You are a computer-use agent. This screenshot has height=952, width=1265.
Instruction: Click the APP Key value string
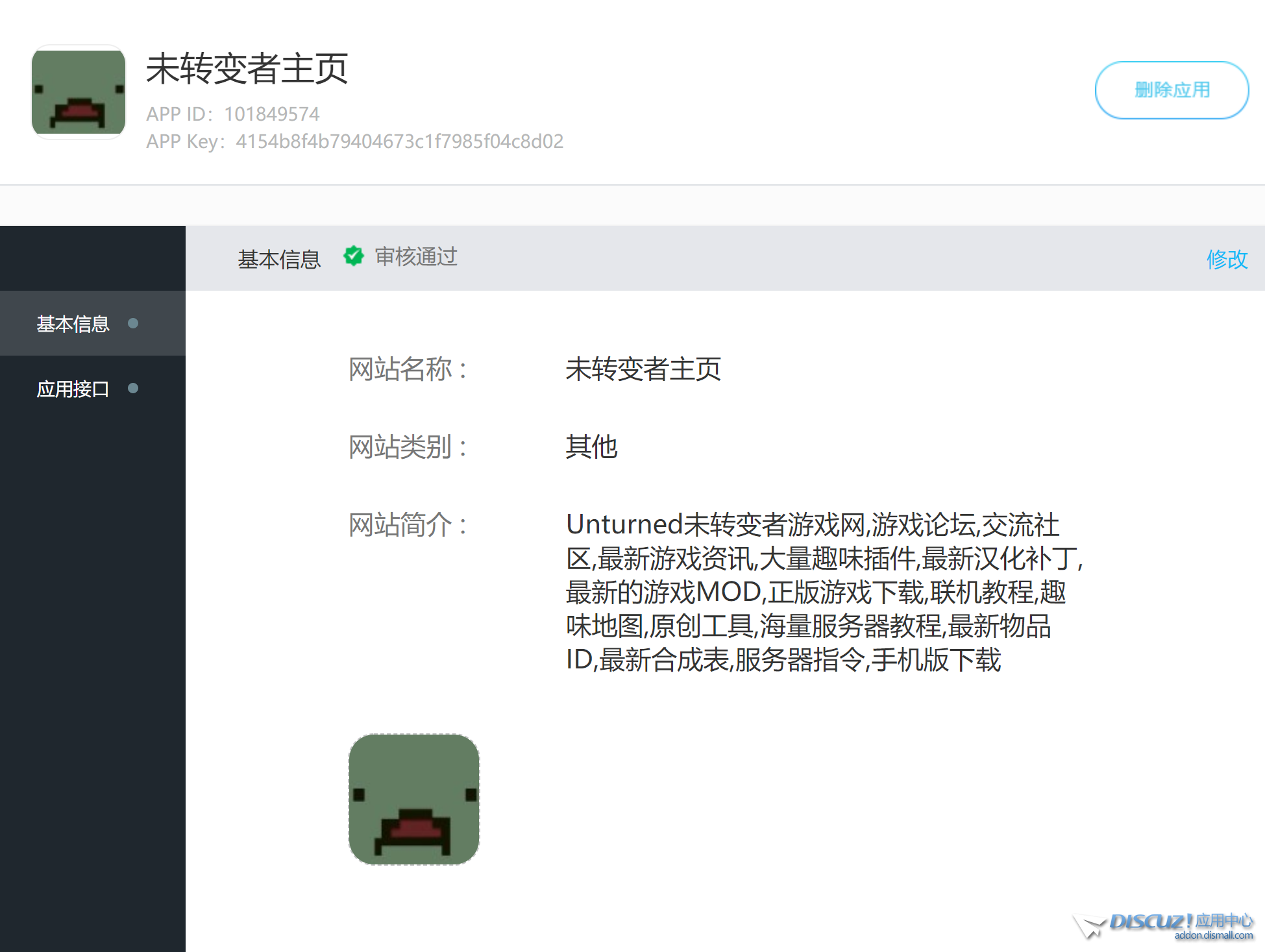400,141
